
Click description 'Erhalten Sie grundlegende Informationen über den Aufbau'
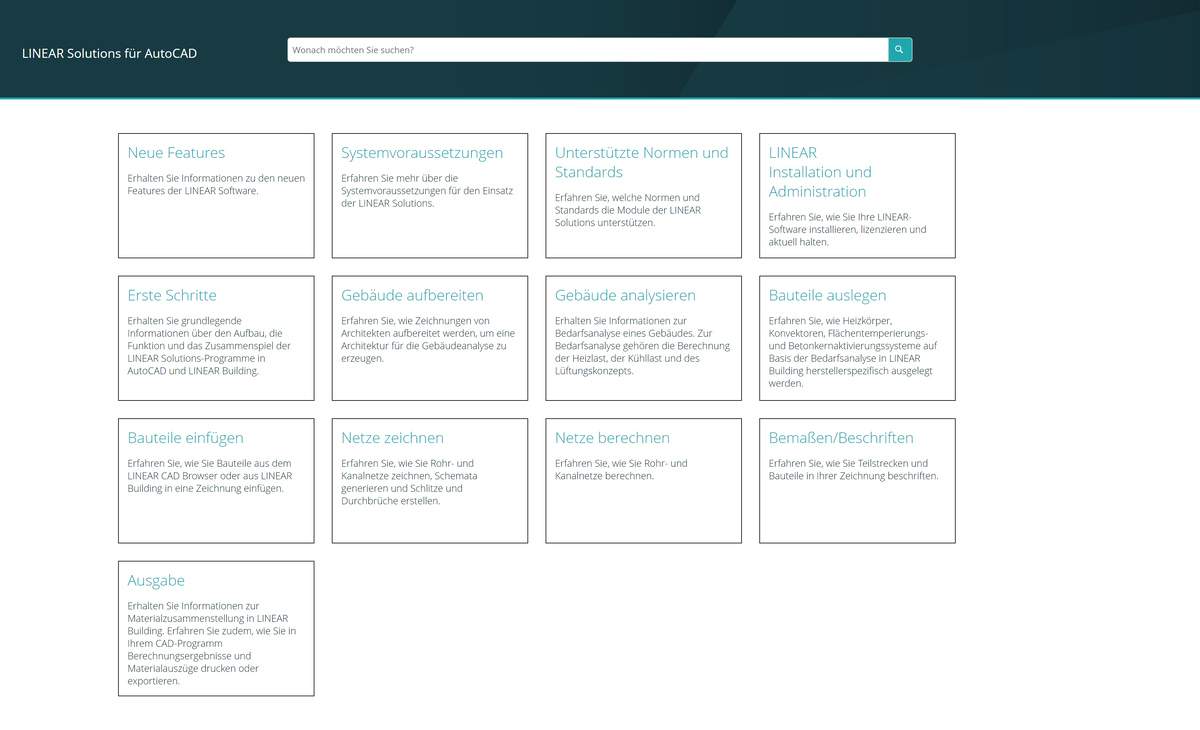point(209,346)
